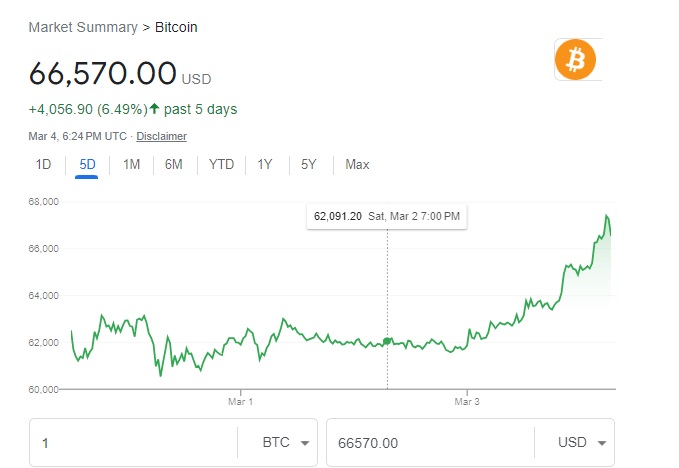
Task: Expand the USD currency dropdown
Action: (582, 442)
